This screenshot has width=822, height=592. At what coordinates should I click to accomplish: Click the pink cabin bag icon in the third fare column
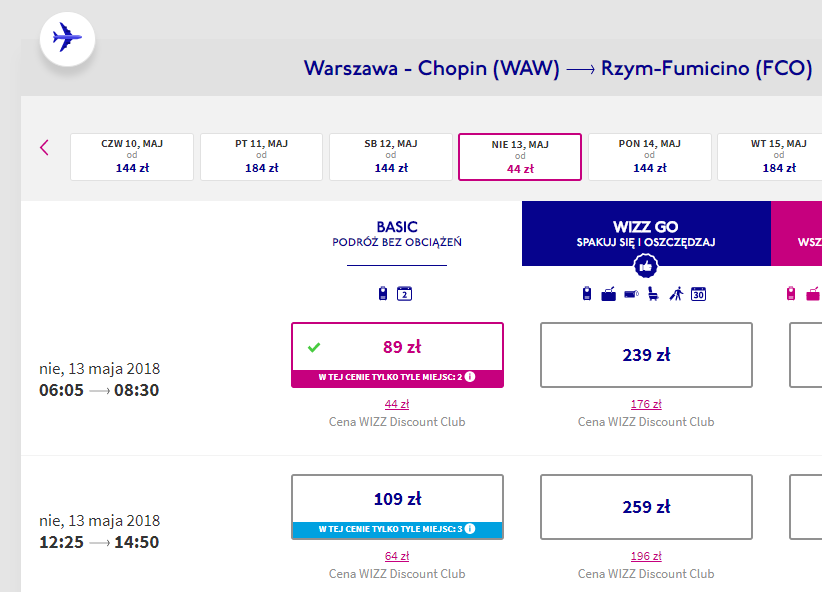[791, 294]
